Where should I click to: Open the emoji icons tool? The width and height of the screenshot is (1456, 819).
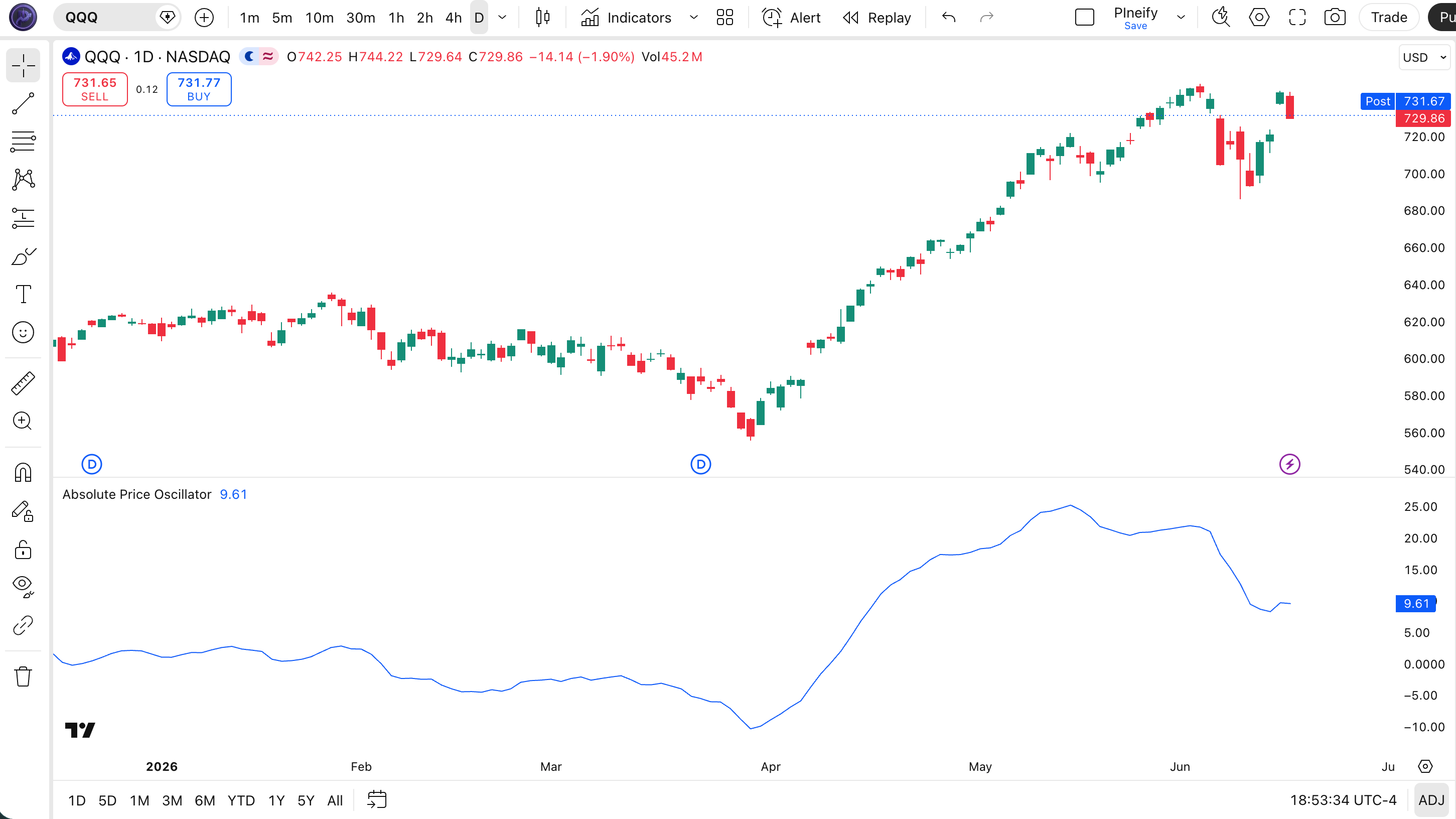pos(23,332)
